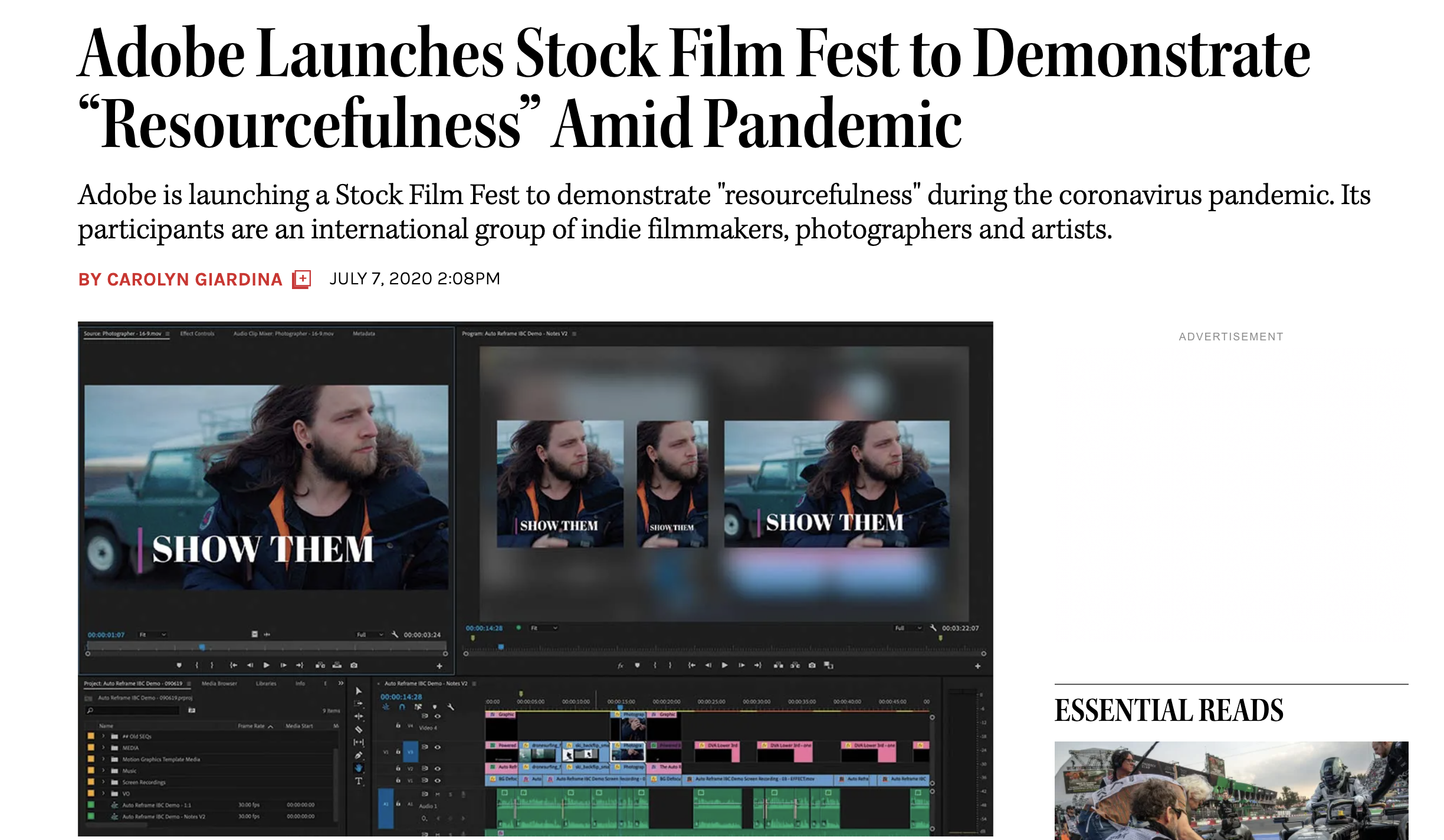Toggle V2 track visibility eye

pyautogui.click(x=438, y=769)
